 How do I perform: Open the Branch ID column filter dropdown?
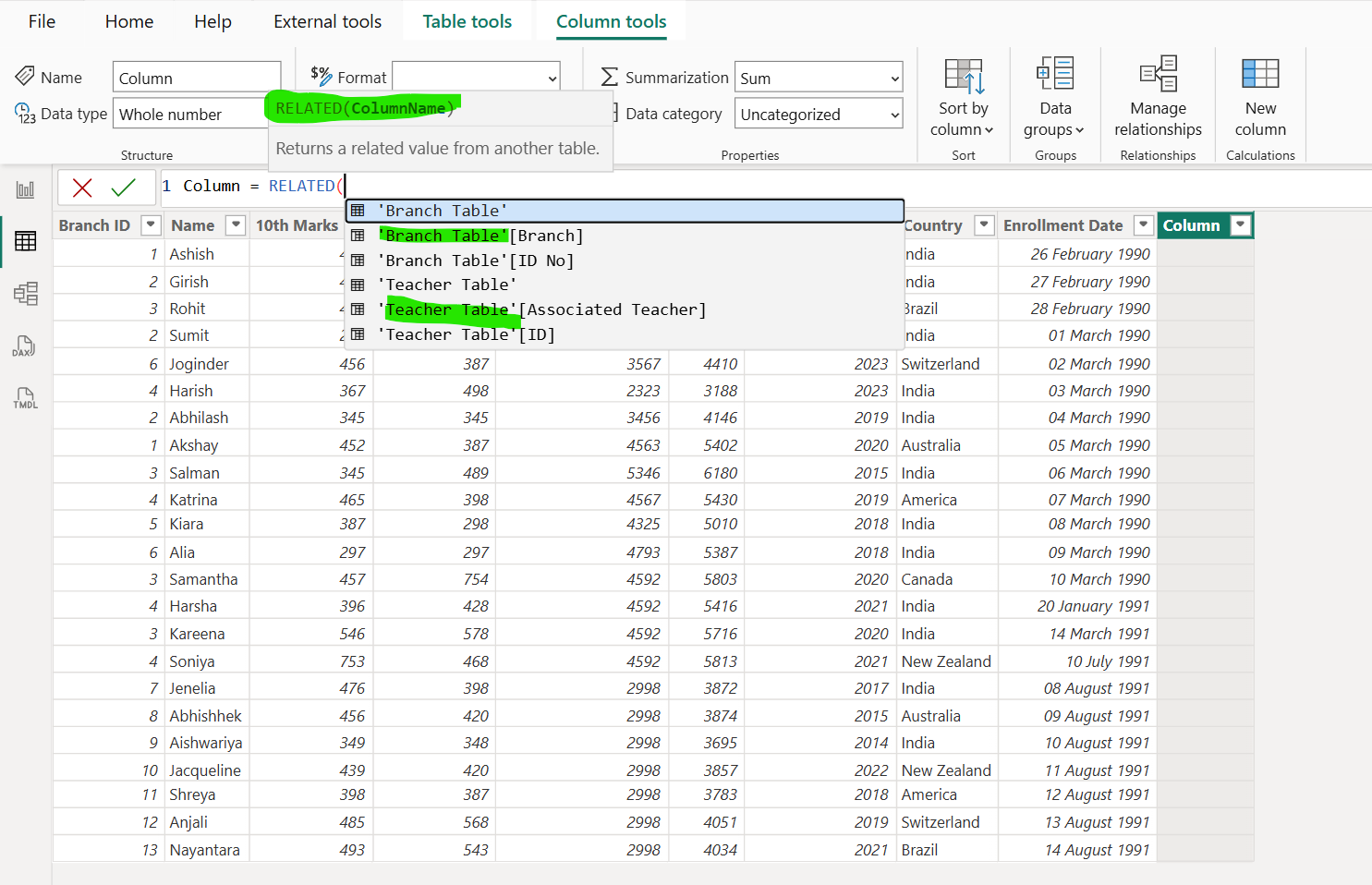point(151,224)
